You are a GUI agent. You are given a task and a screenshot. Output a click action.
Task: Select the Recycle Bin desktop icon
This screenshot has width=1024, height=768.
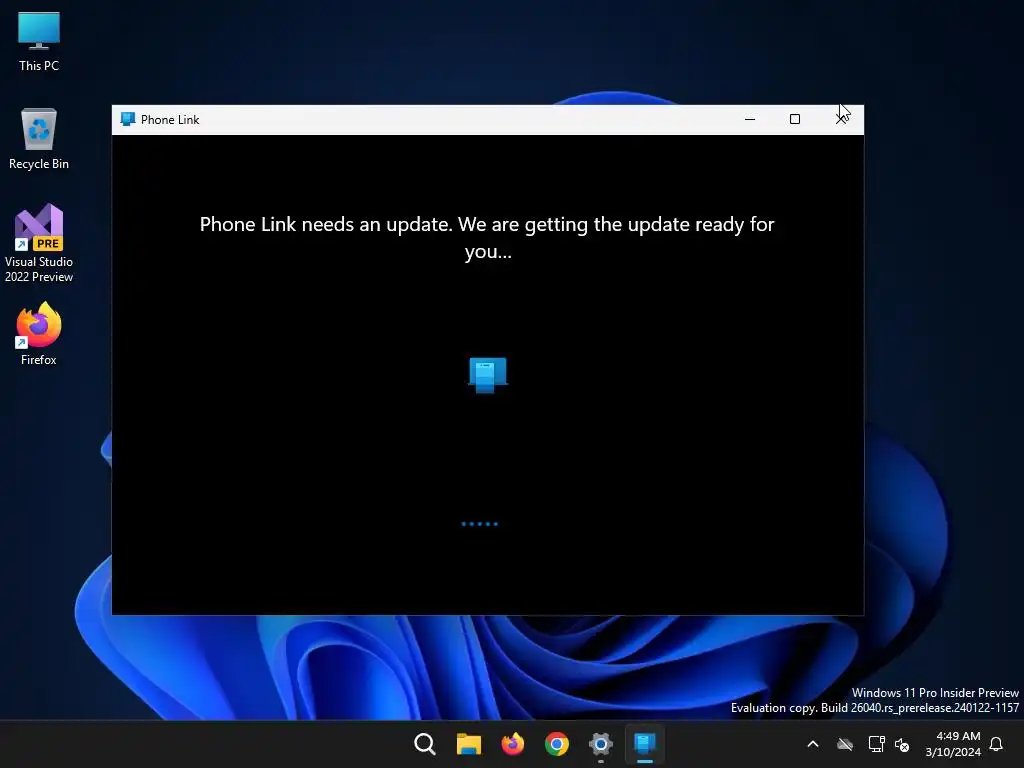tap(39, 139)
